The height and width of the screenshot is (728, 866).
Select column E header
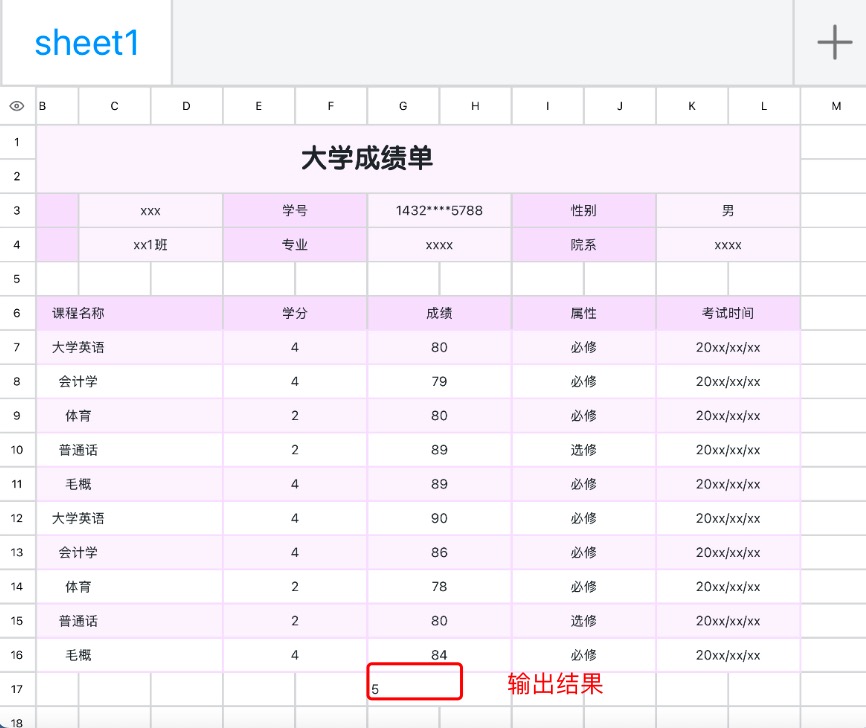pos(258,106)
